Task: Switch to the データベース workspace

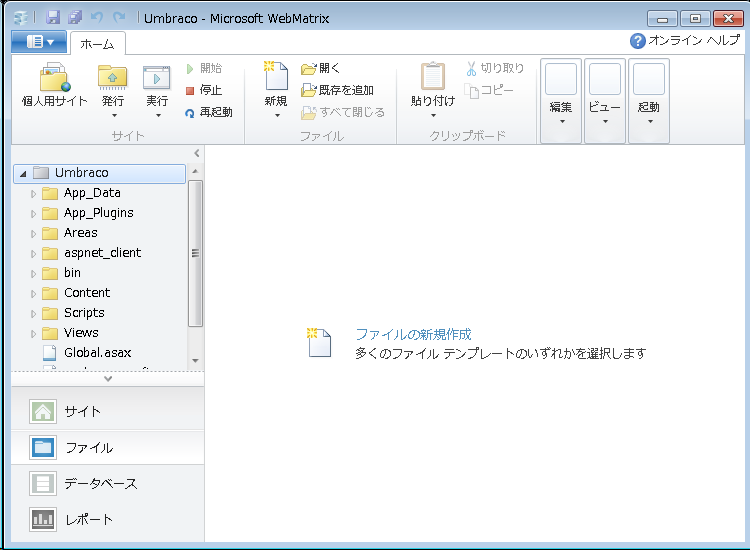Action: point(108,484)
